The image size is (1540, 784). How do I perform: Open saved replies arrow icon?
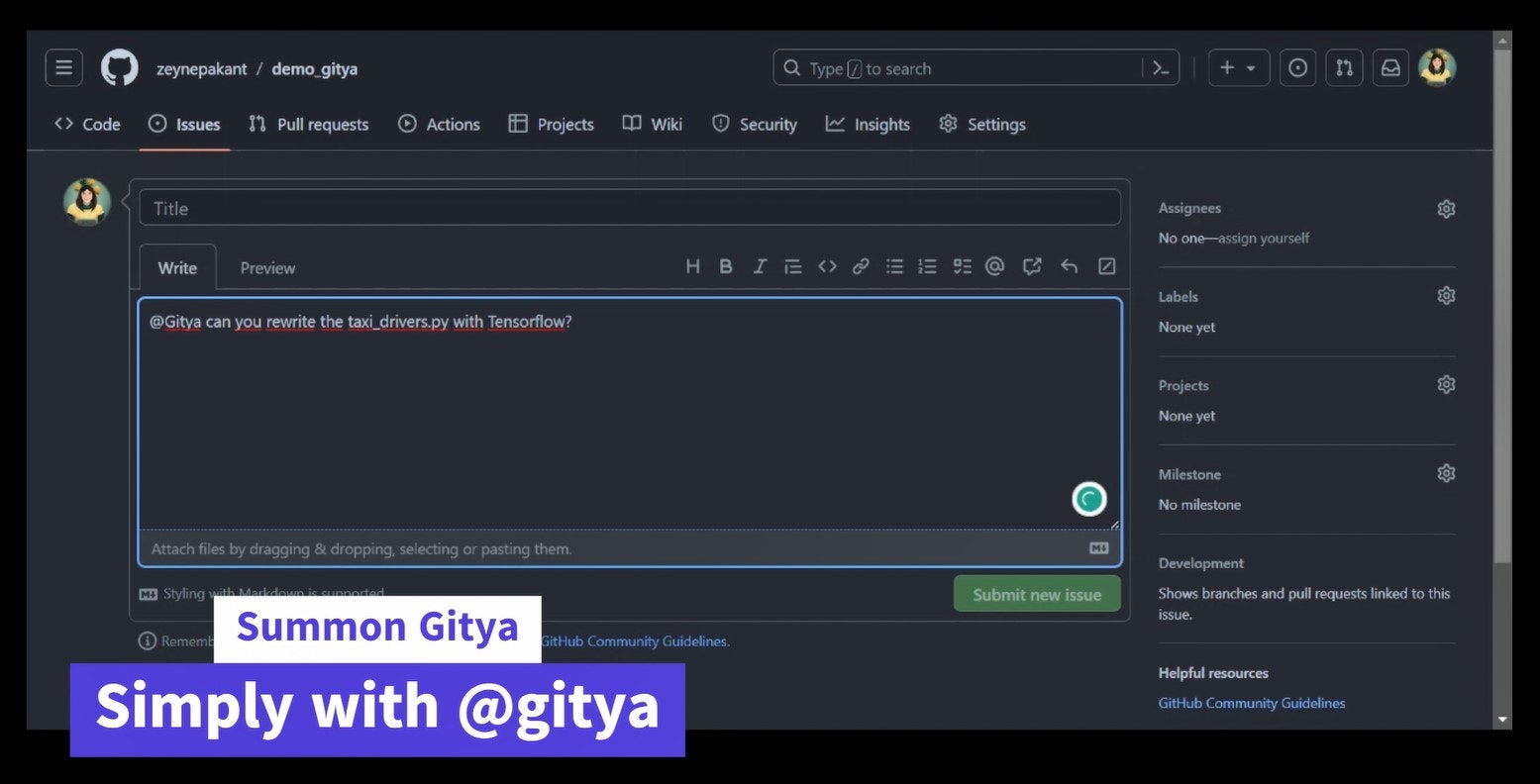click(x=1069, y=266)
